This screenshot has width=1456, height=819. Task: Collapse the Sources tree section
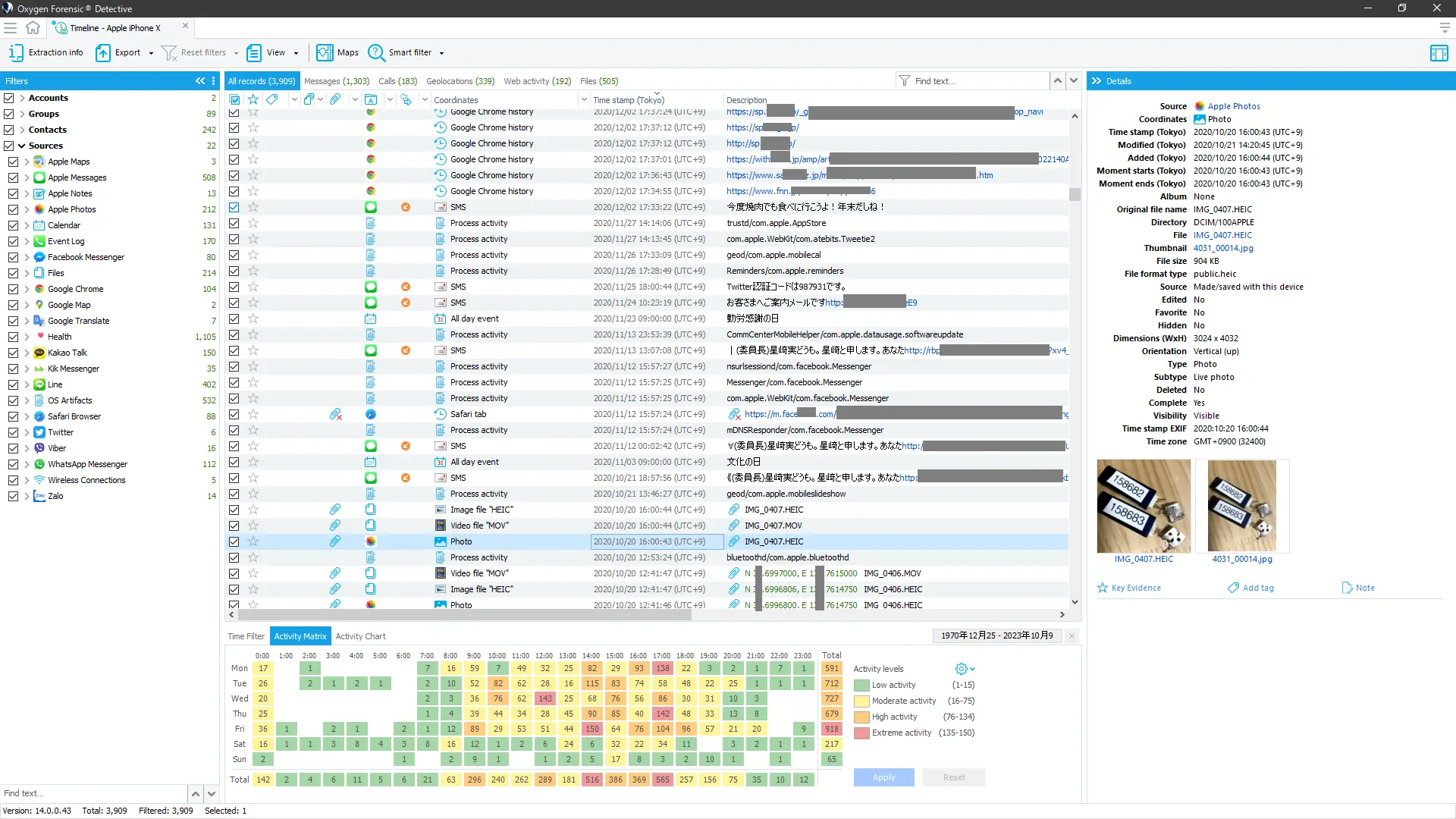coord(21,146)
